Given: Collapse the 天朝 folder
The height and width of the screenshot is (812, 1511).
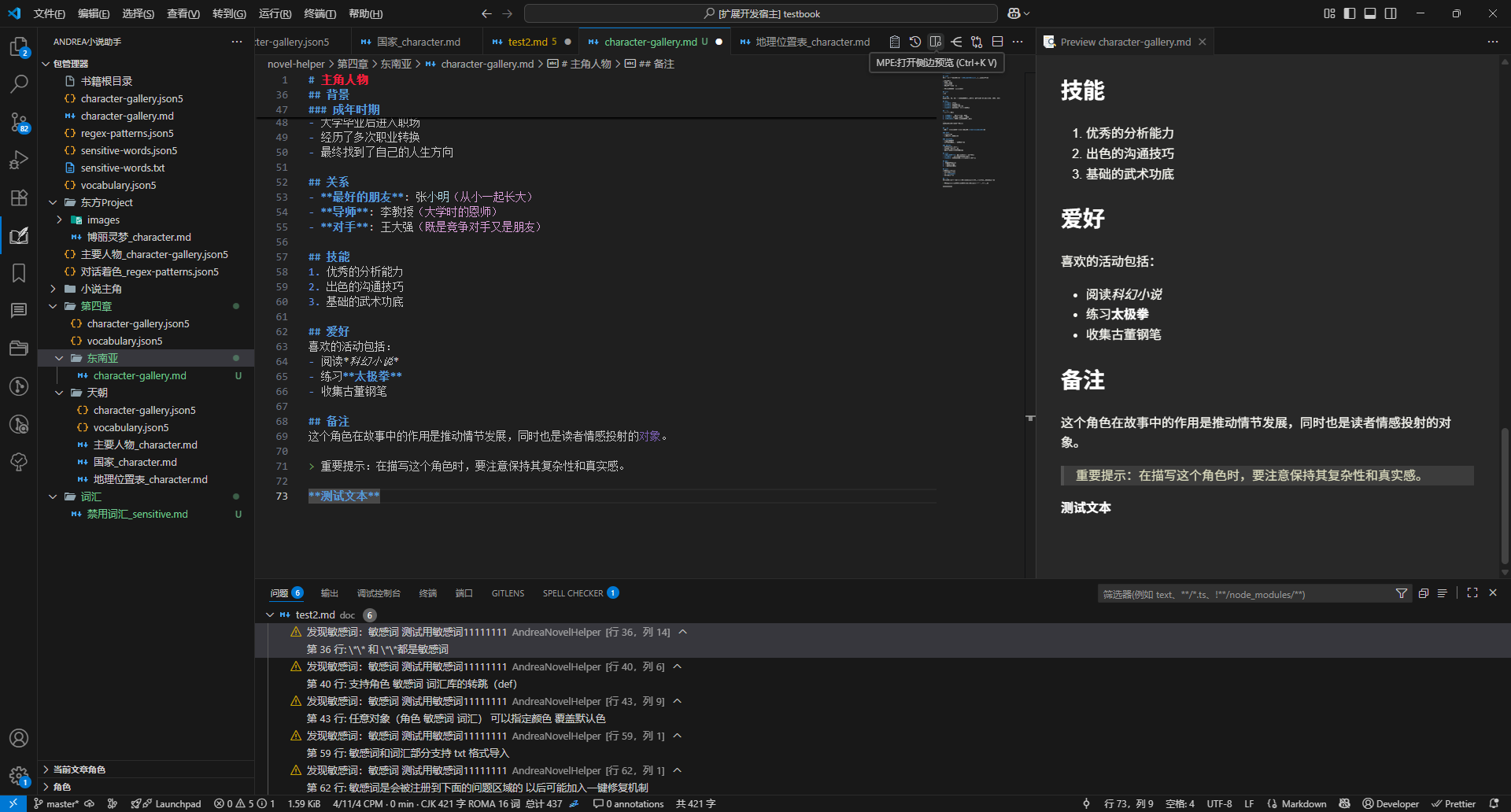Looking at the screenshot, I should coord(59,393).
